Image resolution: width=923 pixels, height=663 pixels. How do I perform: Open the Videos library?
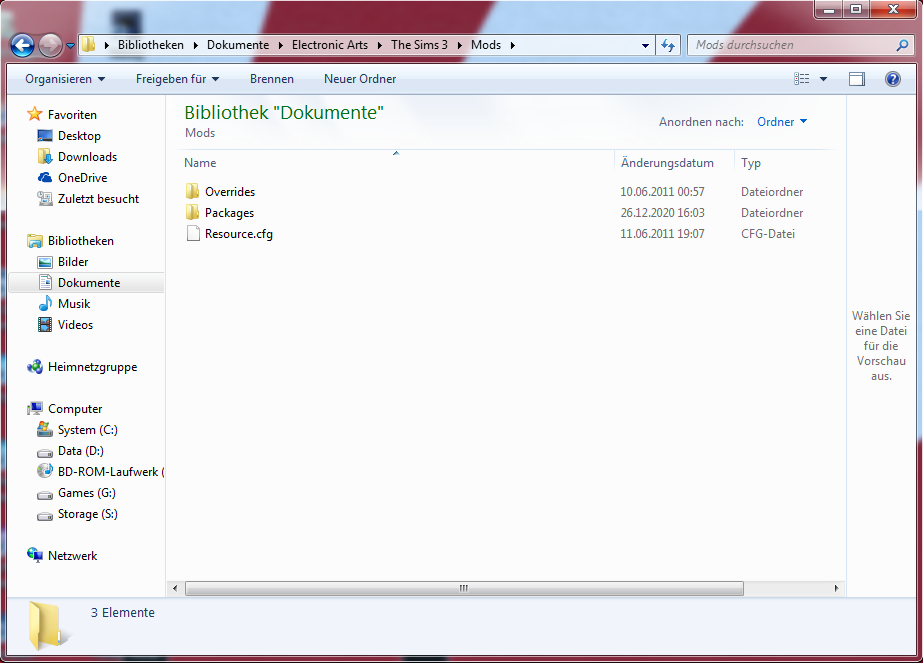tap(75, 325)
